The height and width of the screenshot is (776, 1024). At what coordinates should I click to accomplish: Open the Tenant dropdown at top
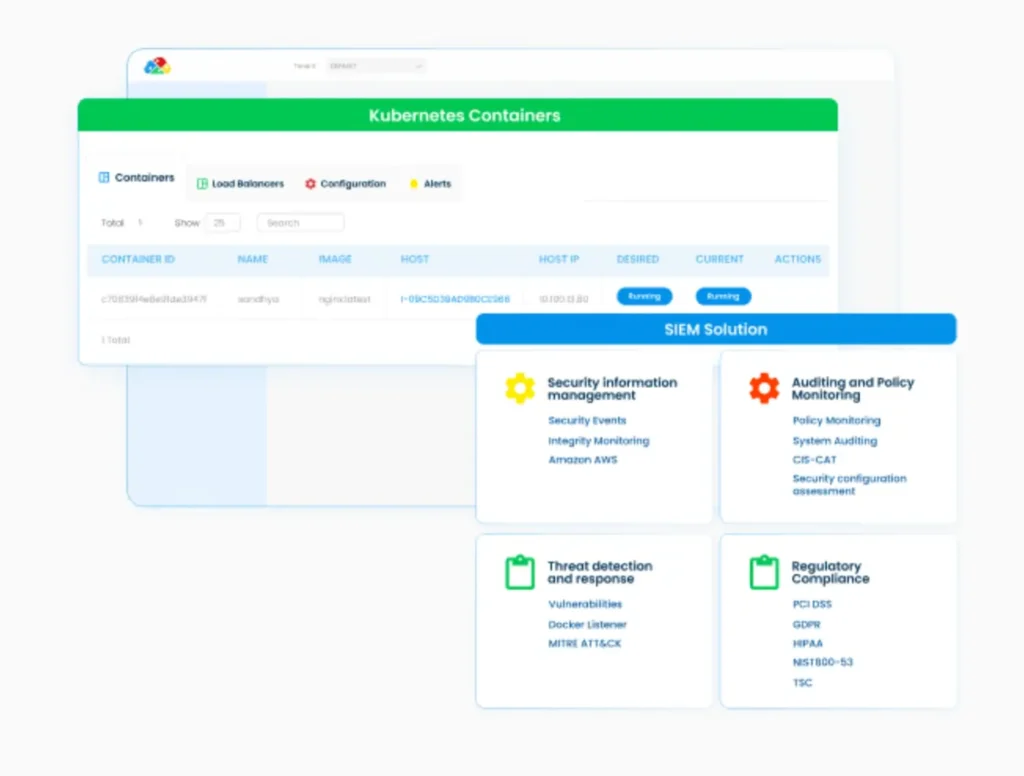(x=376, y=66)
